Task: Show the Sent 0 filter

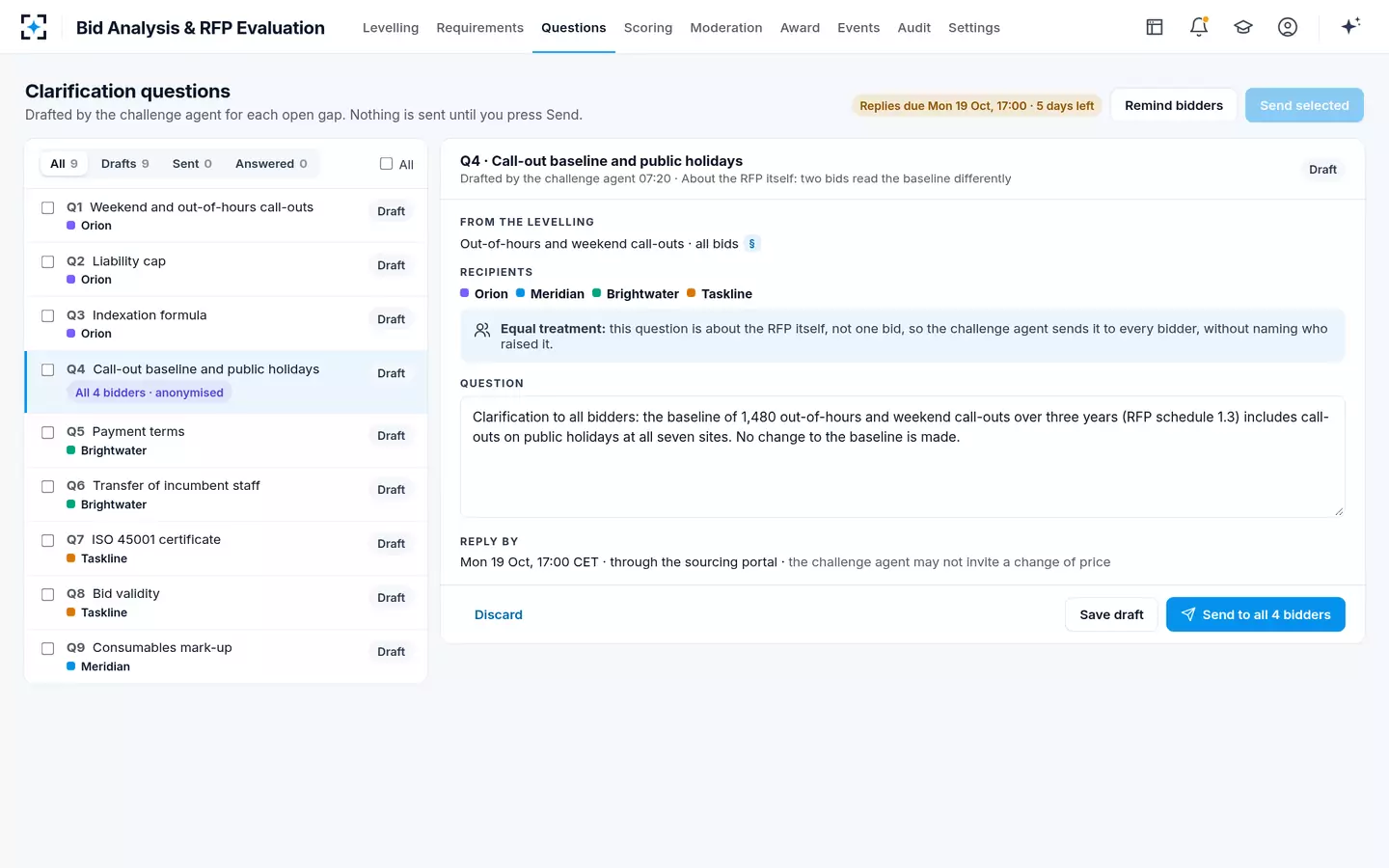Action: (192, 164)
